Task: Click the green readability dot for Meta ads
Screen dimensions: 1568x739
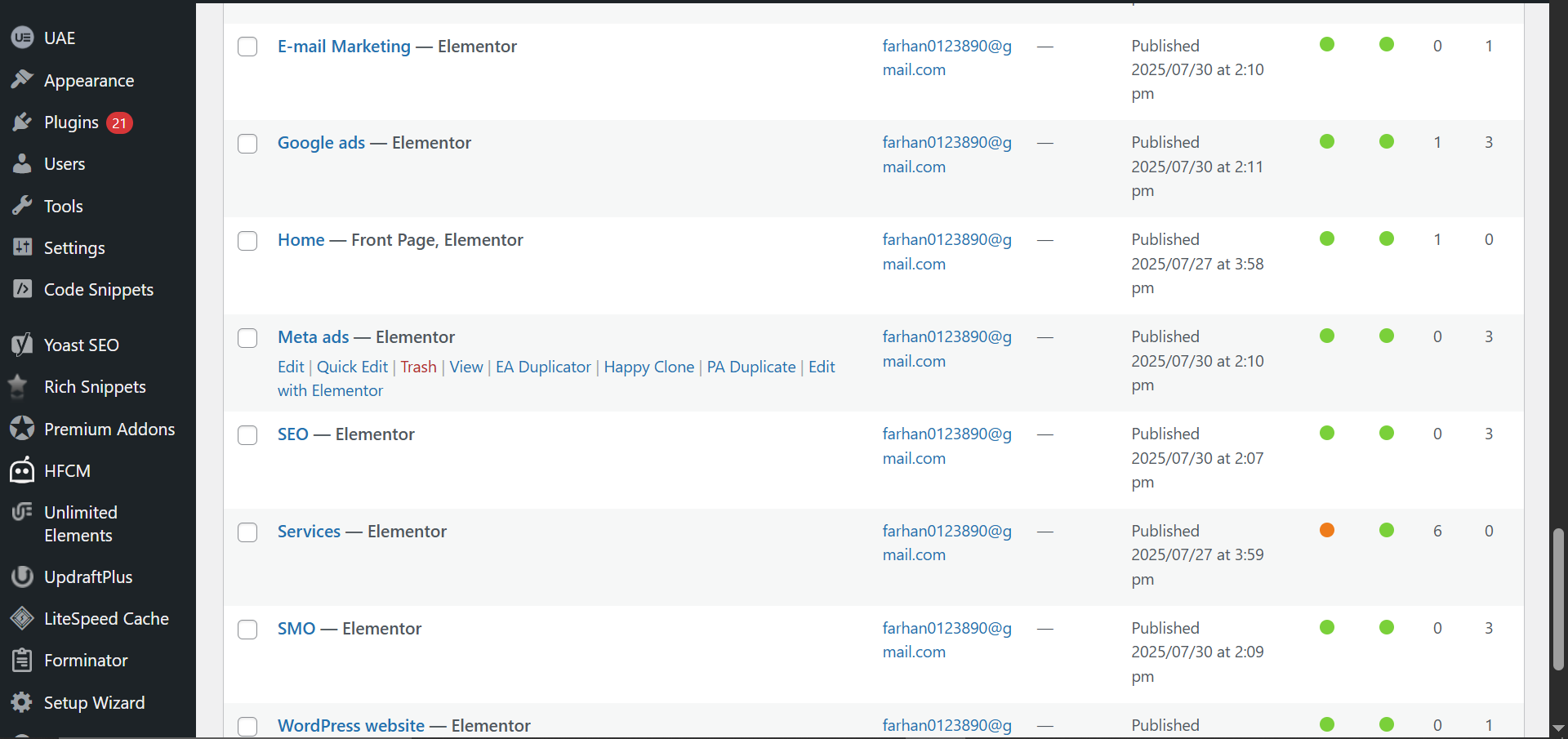Action: coord(1387,336)
